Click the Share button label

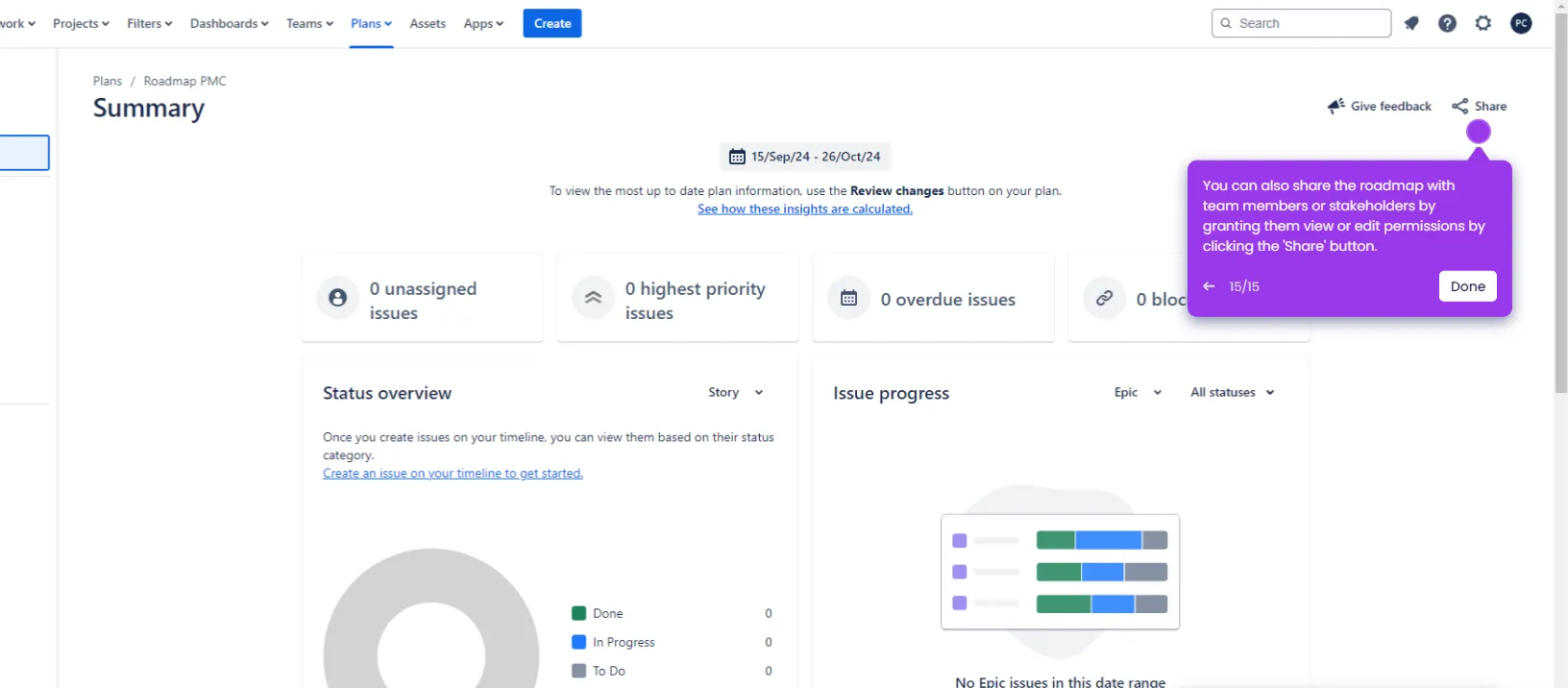pos(1490,106)
